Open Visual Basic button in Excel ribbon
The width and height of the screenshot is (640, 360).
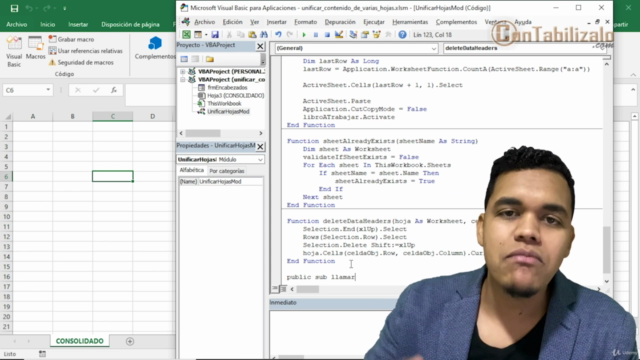point(14,51)
